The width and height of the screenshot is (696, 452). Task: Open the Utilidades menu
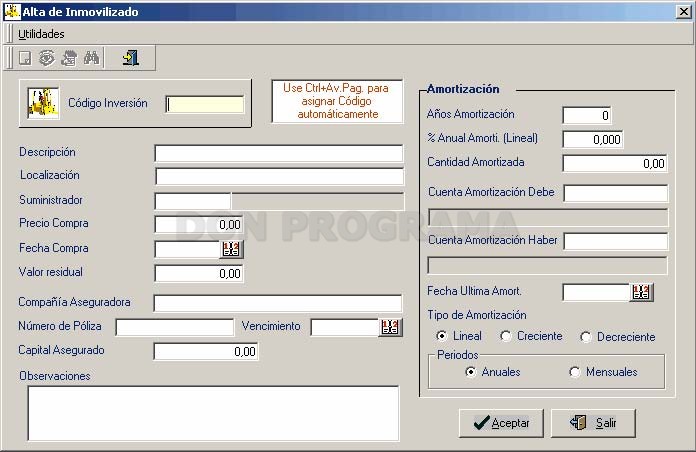(41, 34)
